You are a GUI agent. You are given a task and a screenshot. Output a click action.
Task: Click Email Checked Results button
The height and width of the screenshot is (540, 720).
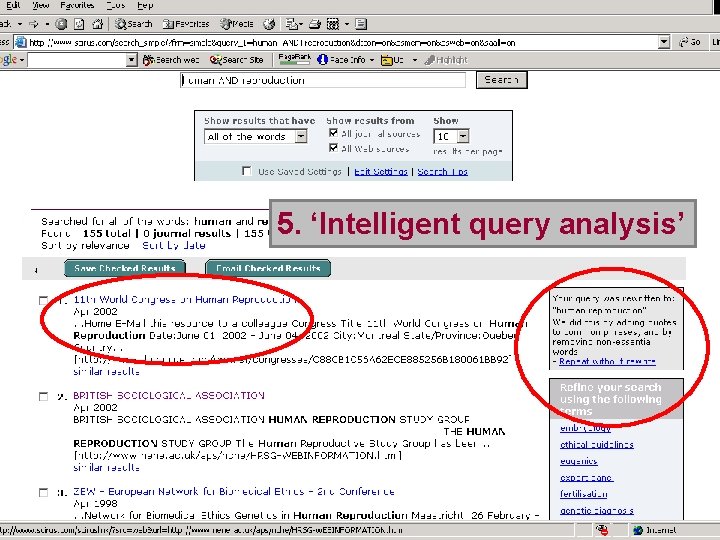click(268, 268)
